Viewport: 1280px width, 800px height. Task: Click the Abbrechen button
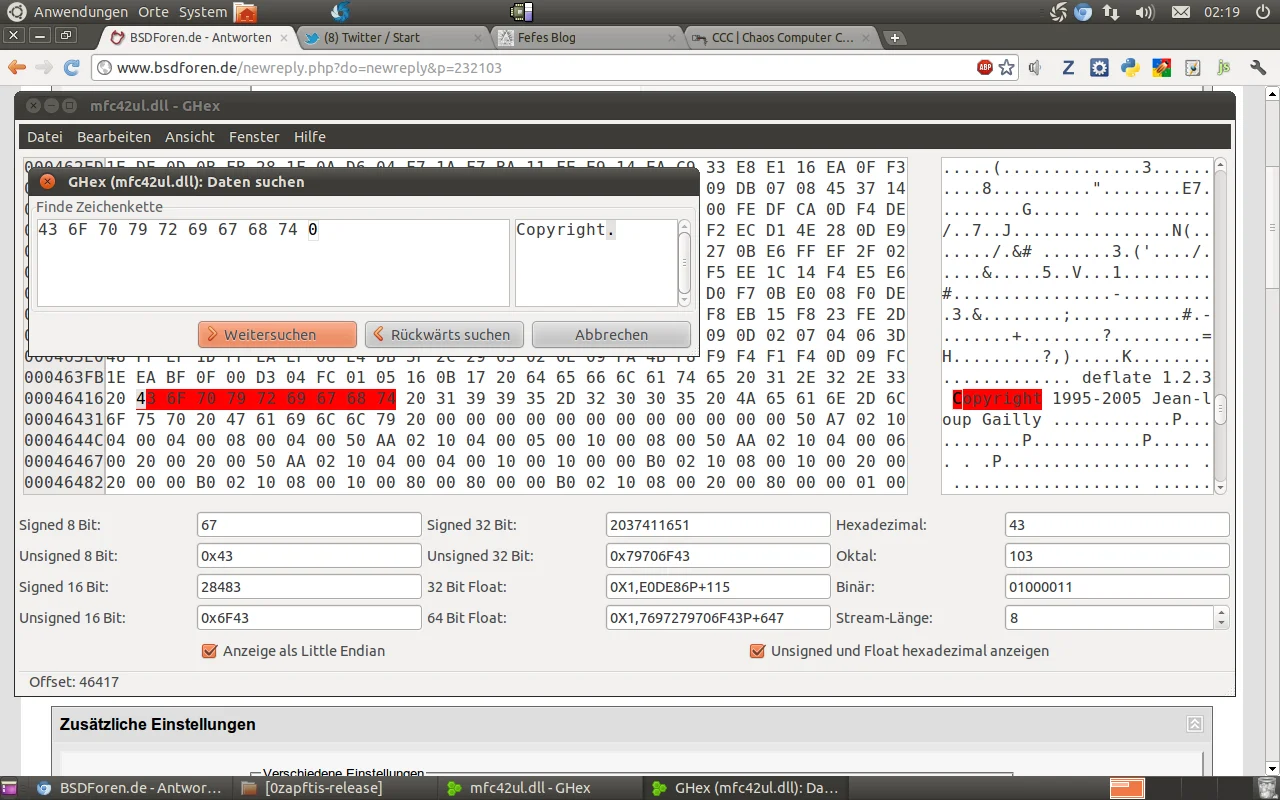611,335
